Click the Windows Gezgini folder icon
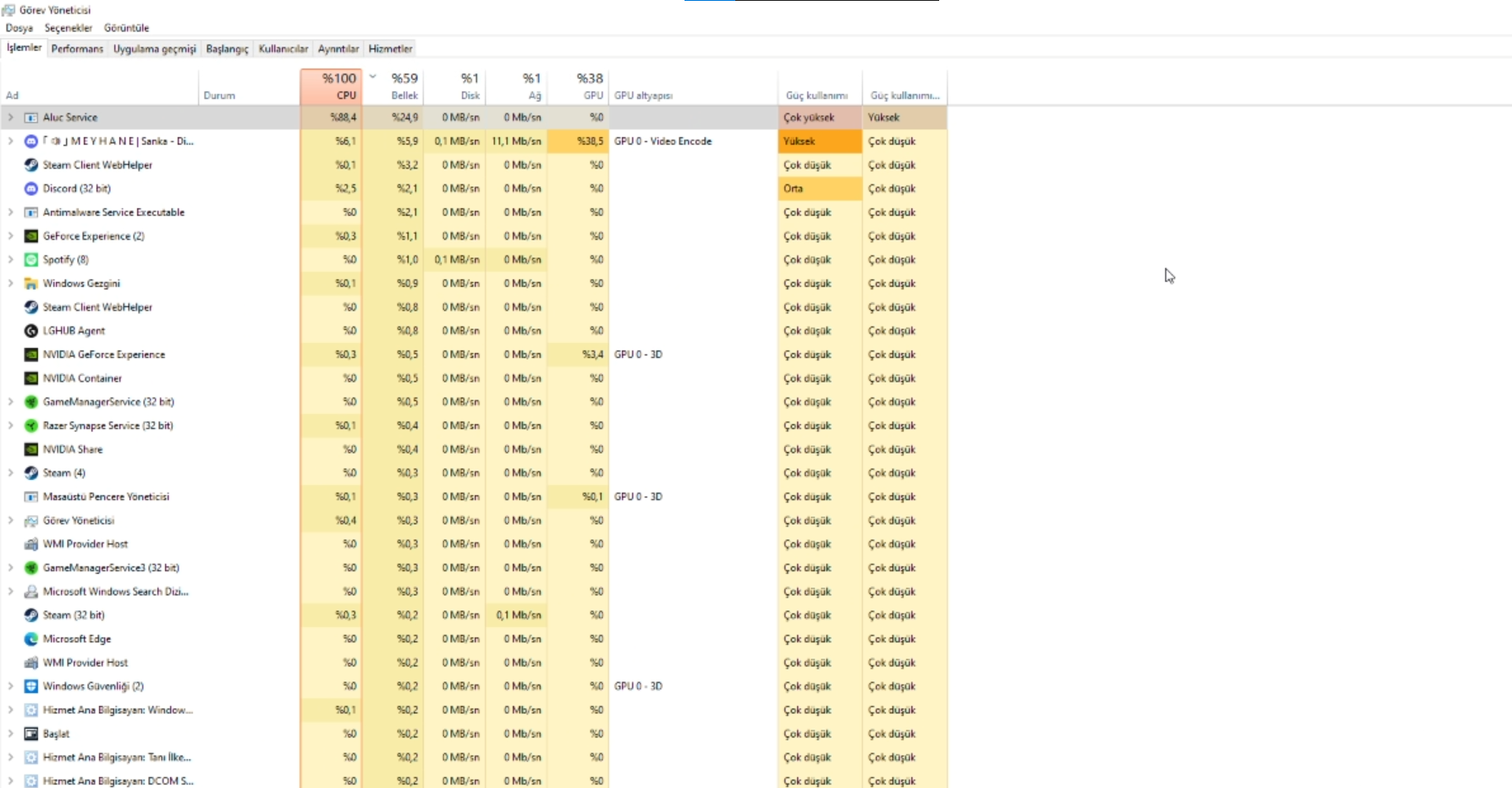 (x=31, y=284)
